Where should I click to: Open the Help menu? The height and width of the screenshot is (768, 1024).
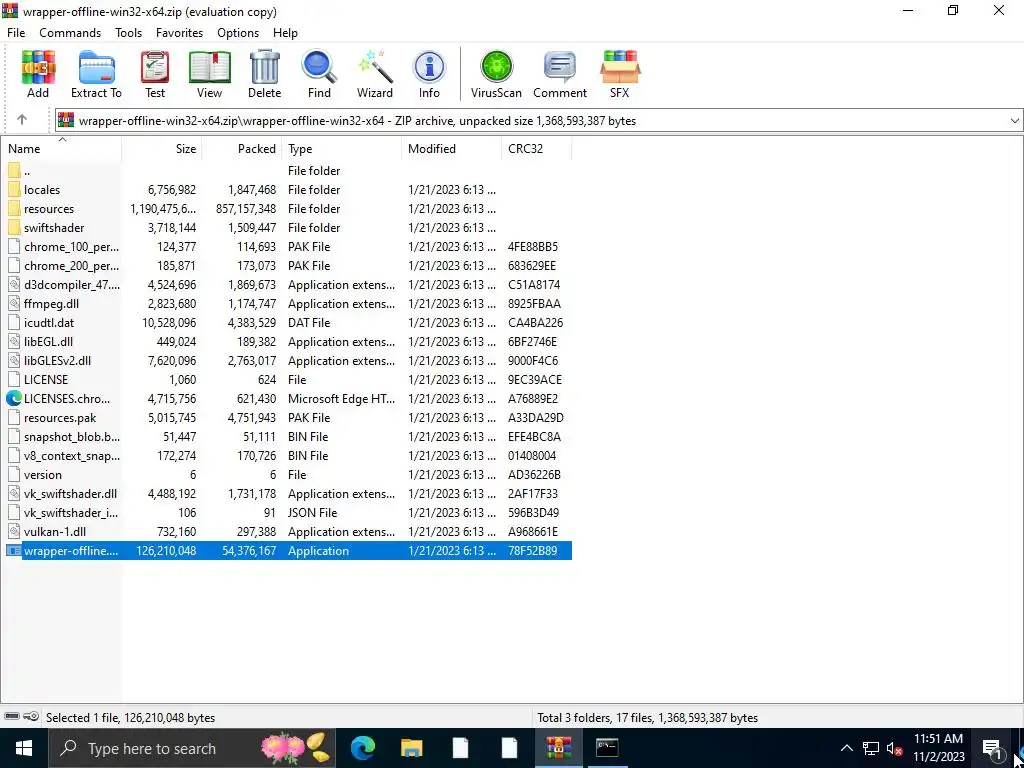285,33
